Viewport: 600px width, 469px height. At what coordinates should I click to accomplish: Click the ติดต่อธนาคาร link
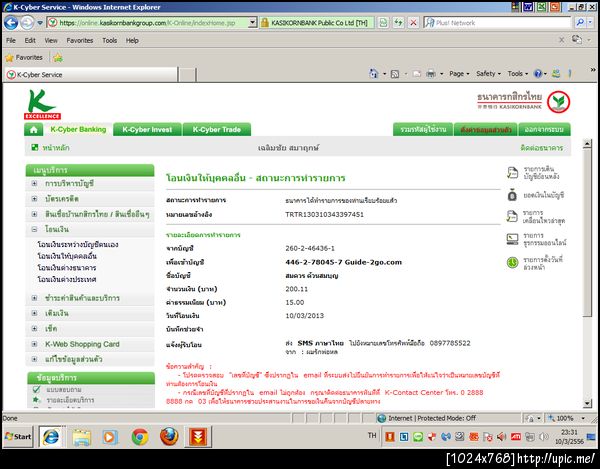[x=541, y=148]
